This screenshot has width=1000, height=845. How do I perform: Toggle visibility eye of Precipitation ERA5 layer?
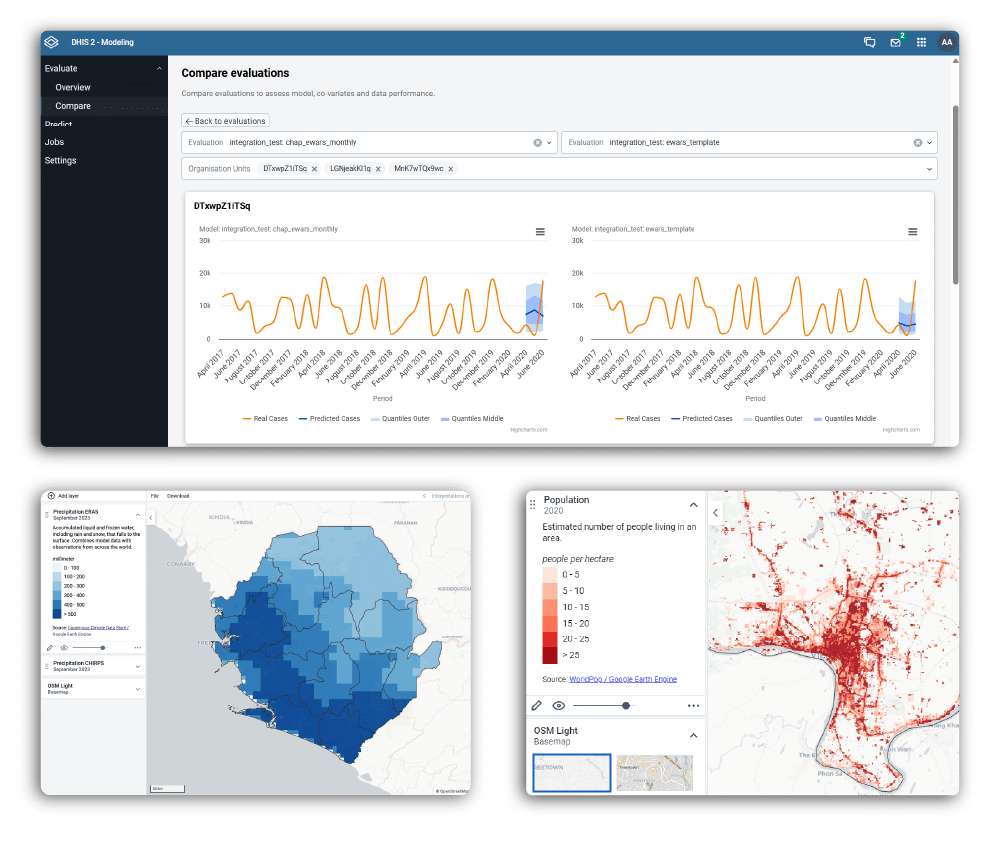coord(64,648)
